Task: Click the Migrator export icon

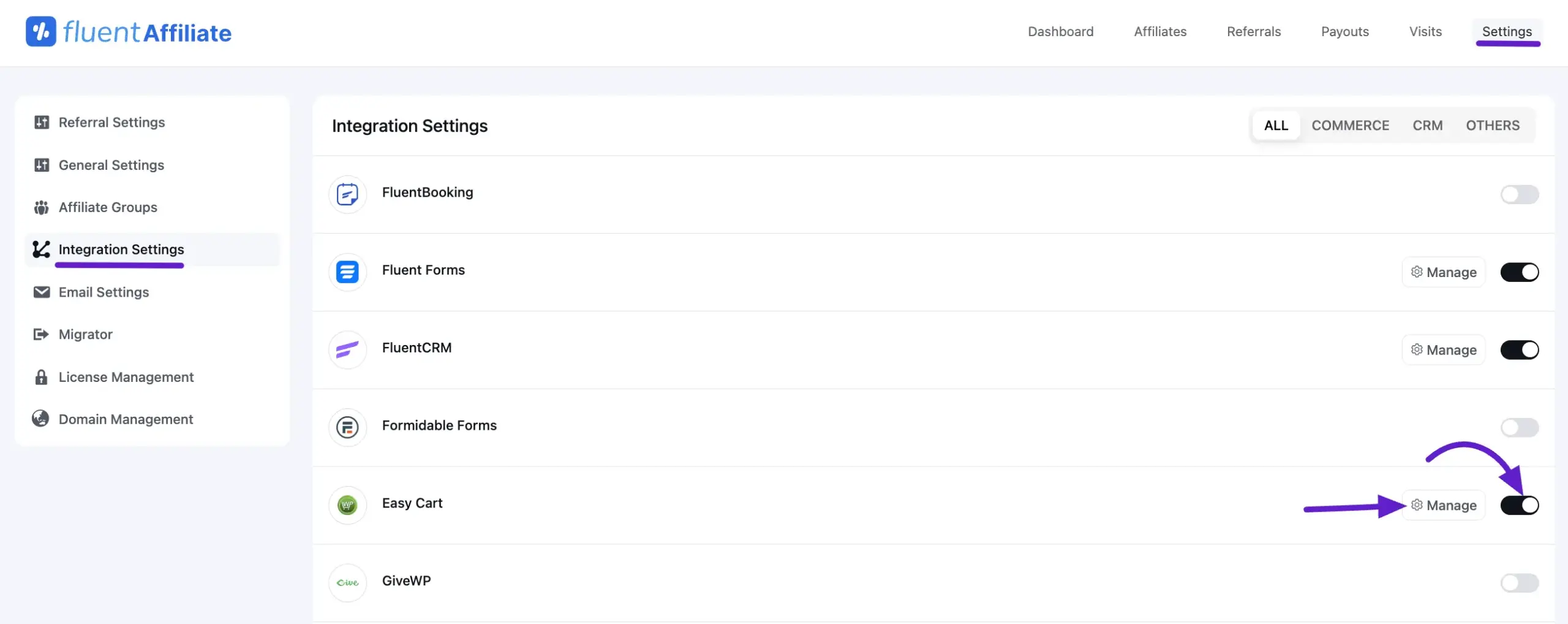Action: (x=41, y=334)
